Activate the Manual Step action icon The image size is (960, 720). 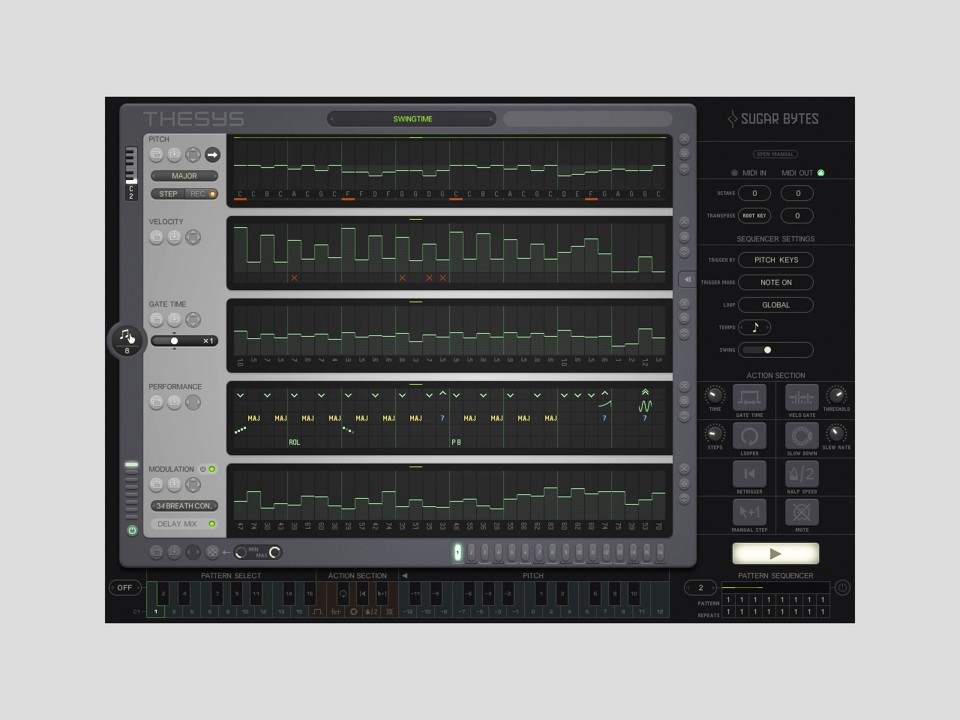pos(749,512)
